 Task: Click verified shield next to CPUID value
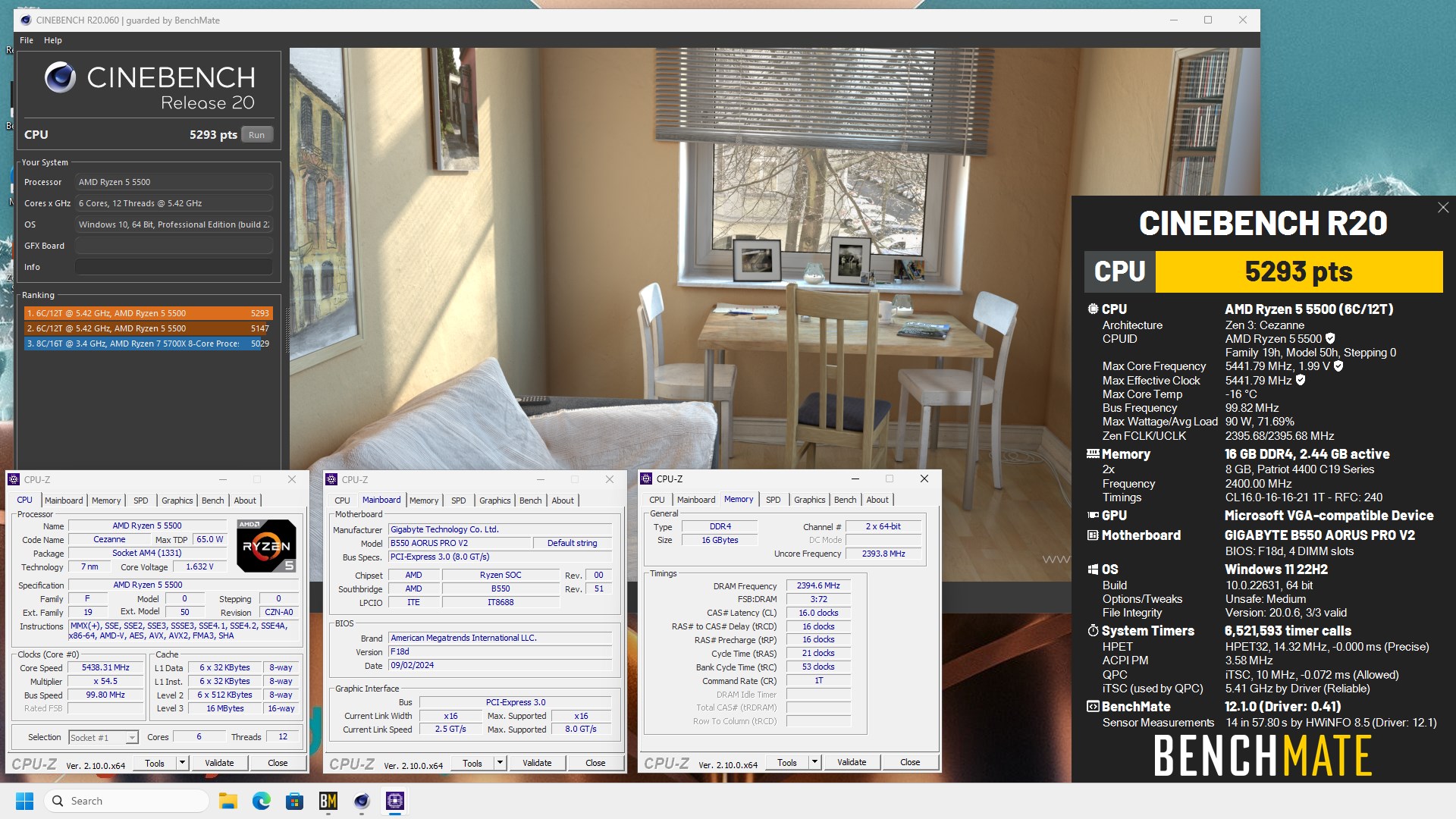1330,339
